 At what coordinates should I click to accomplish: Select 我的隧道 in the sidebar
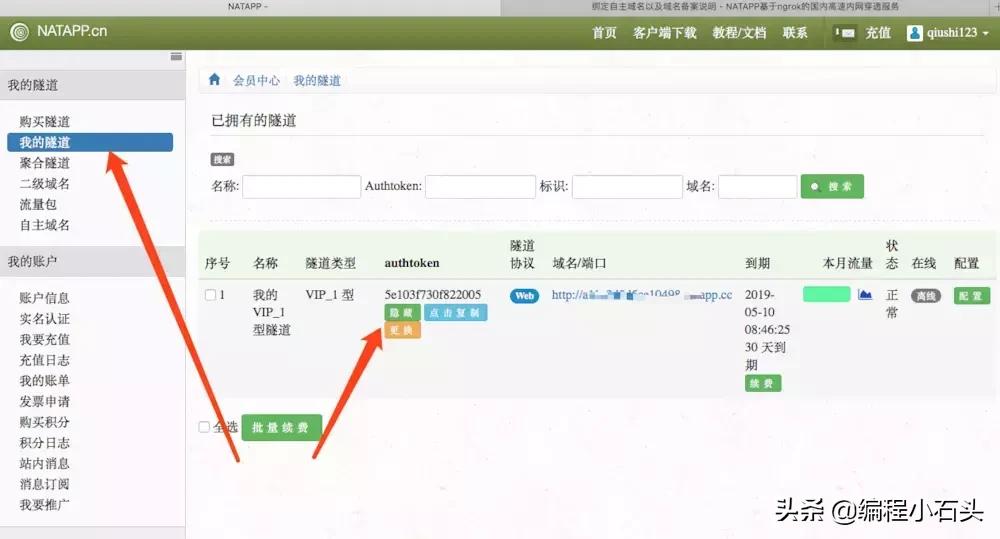pos(90,142)
